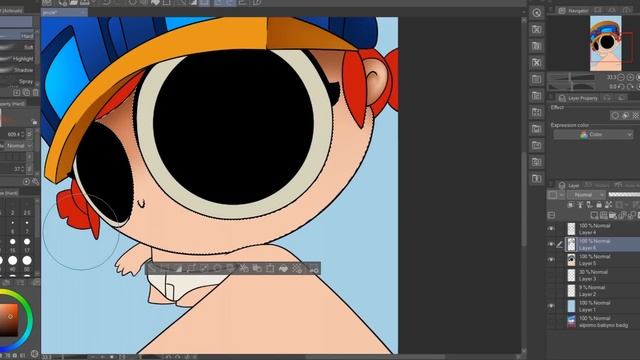Screen dimensions: 640x360
Task: Select the Highlight sub tool
Action: coord(17,59)
